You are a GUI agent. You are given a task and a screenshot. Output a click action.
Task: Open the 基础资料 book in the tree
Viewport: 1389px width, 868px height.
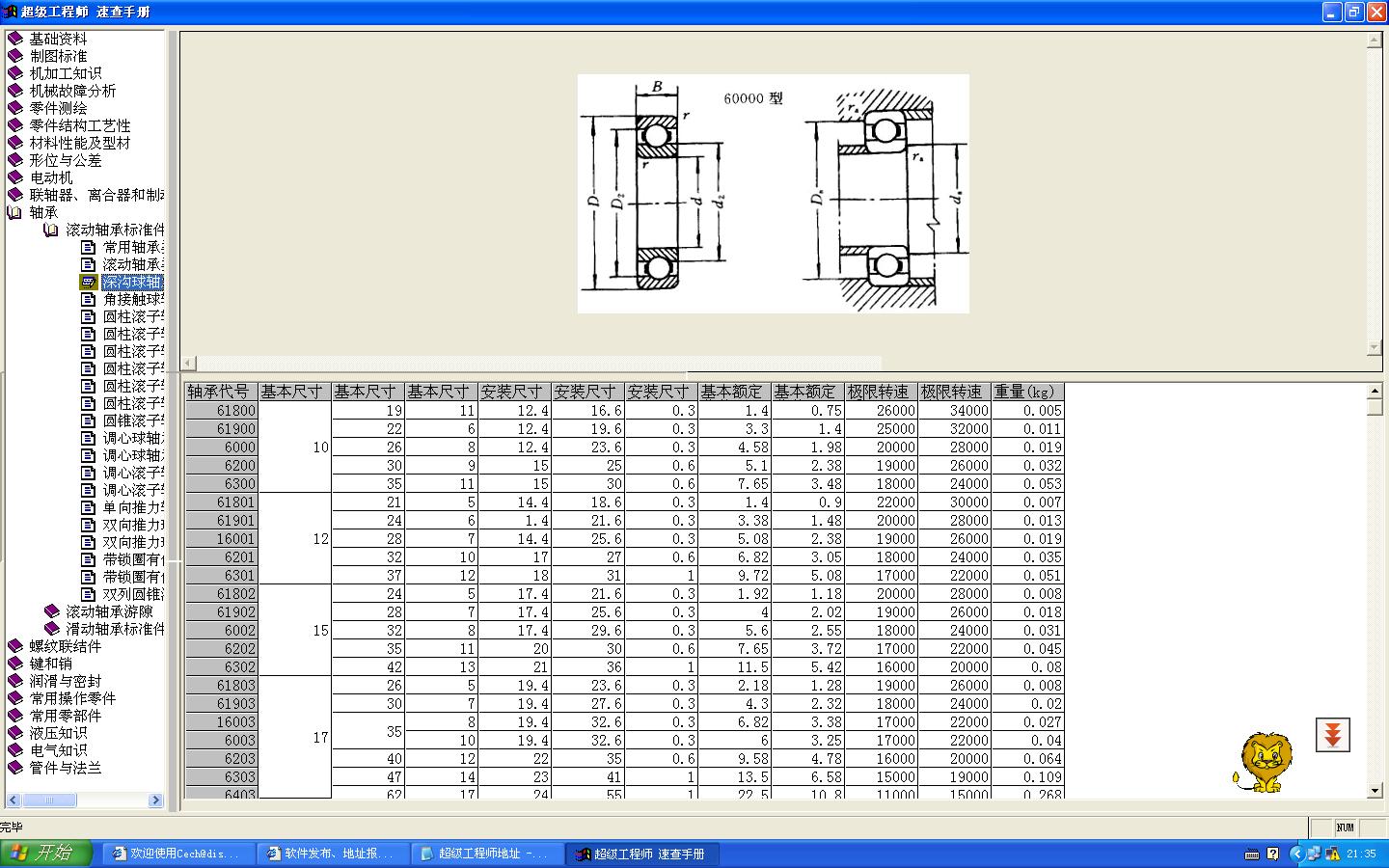tap(58, 39)
